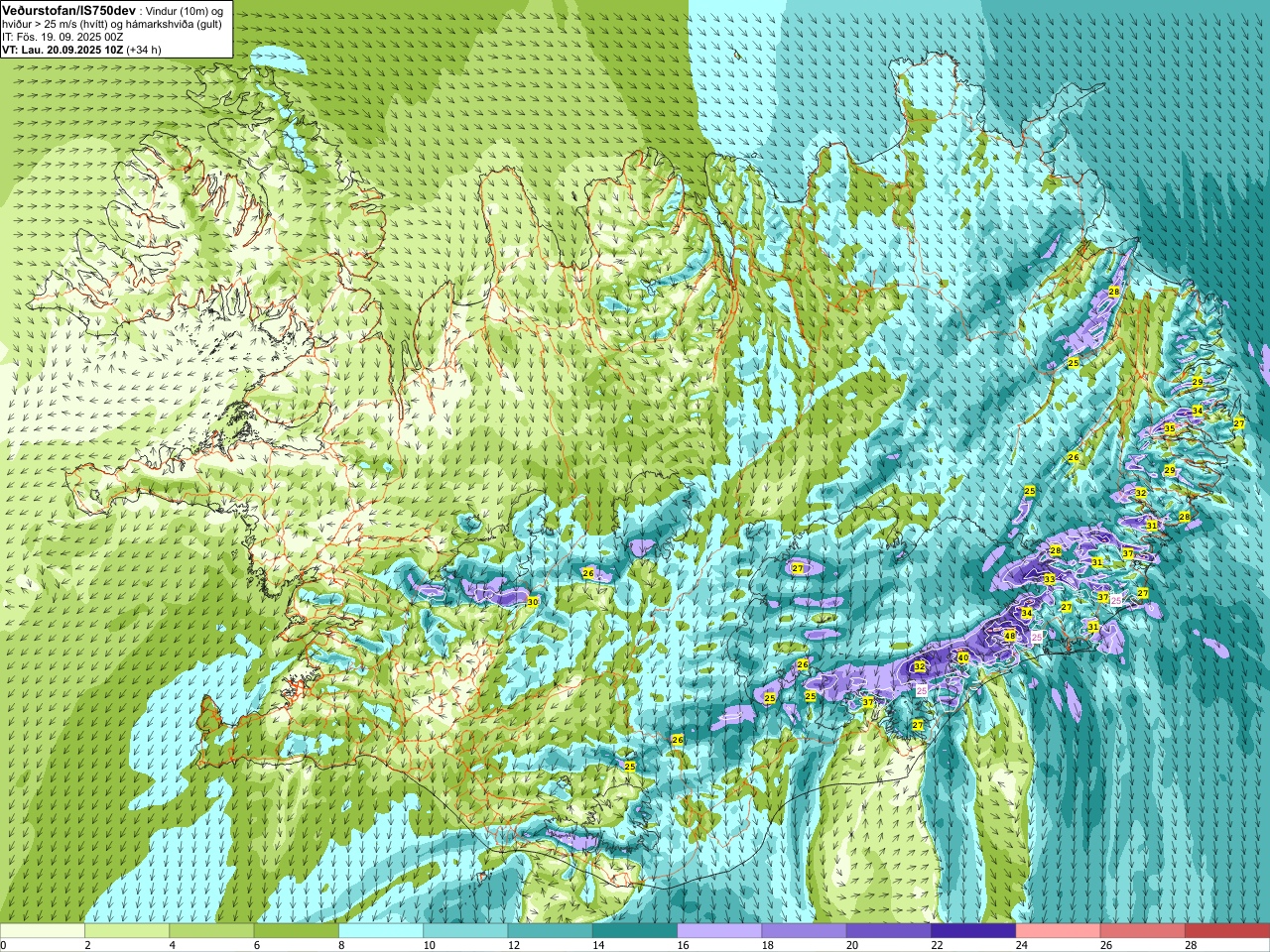The image size is (1270, 952).
Task: Pick the 2–4 m/s light green legend swatch
Action: pos(127,931)
